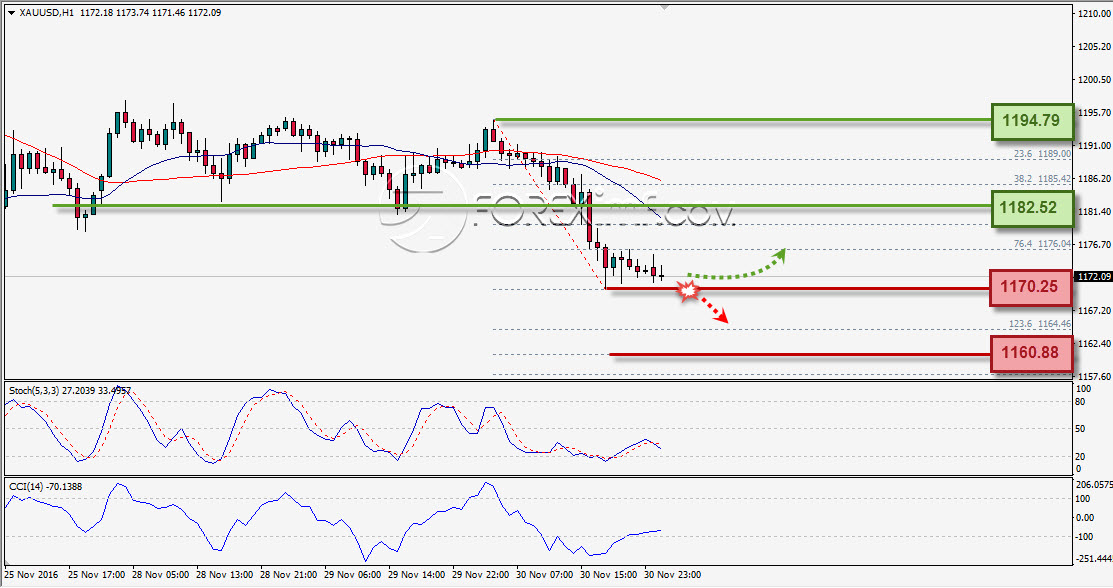Click the chart shift triangle on top edge
The image size is (1113, 588).
click(664, 7)
